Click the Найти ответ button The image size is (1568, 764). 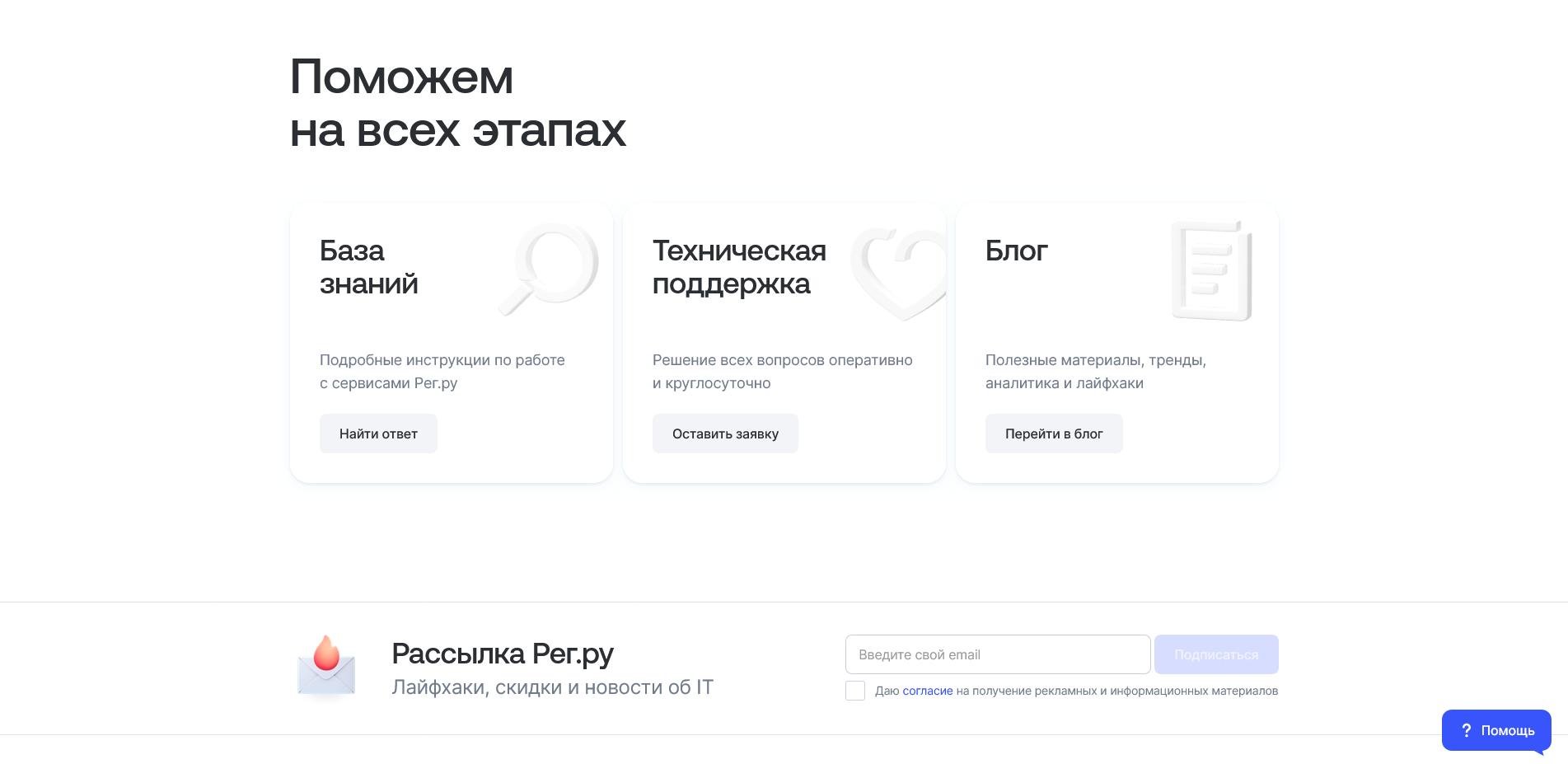pyautogui.click(x=378, y=433)
